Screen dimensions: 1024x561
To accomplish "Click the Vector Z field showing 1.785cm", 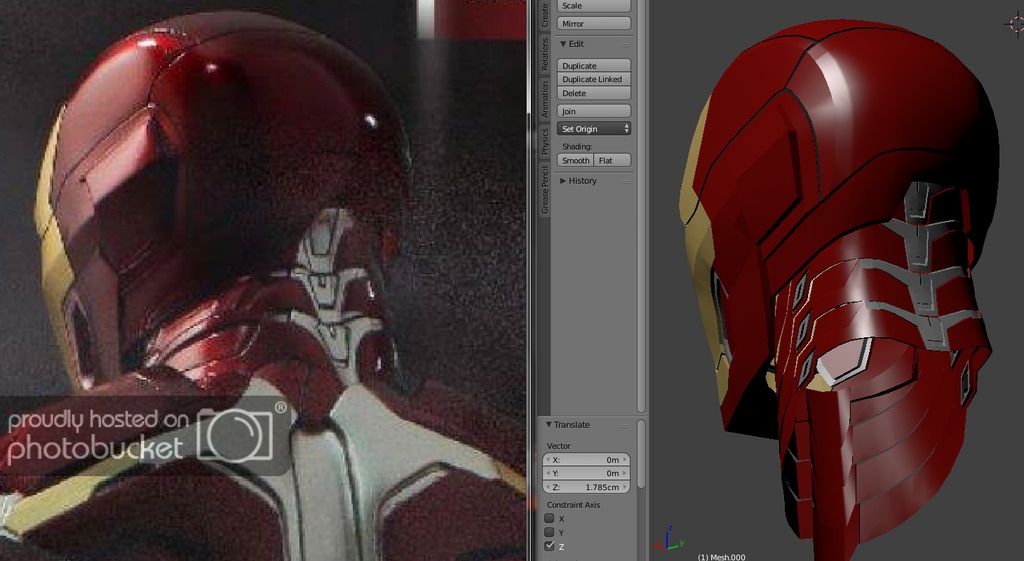I will 586,487.
